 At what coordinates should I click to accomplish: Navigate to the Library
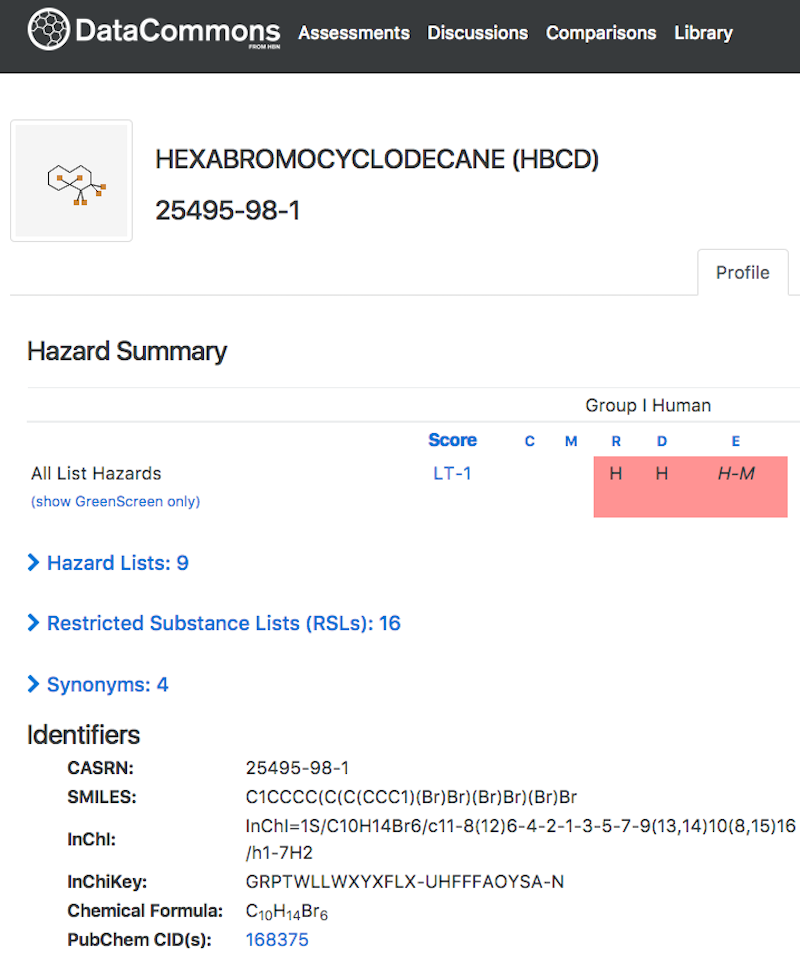pos(703,33)
